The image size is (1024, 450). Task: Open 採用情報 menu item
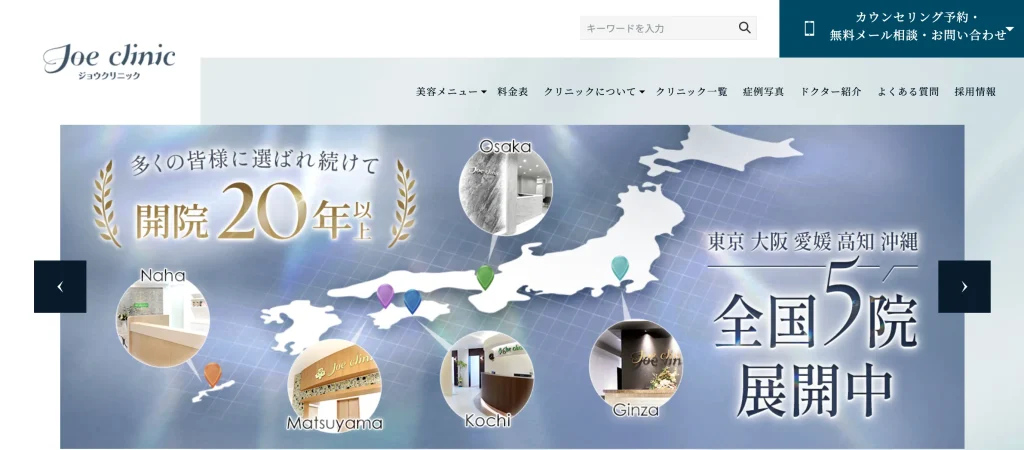[x=975, y=92]
